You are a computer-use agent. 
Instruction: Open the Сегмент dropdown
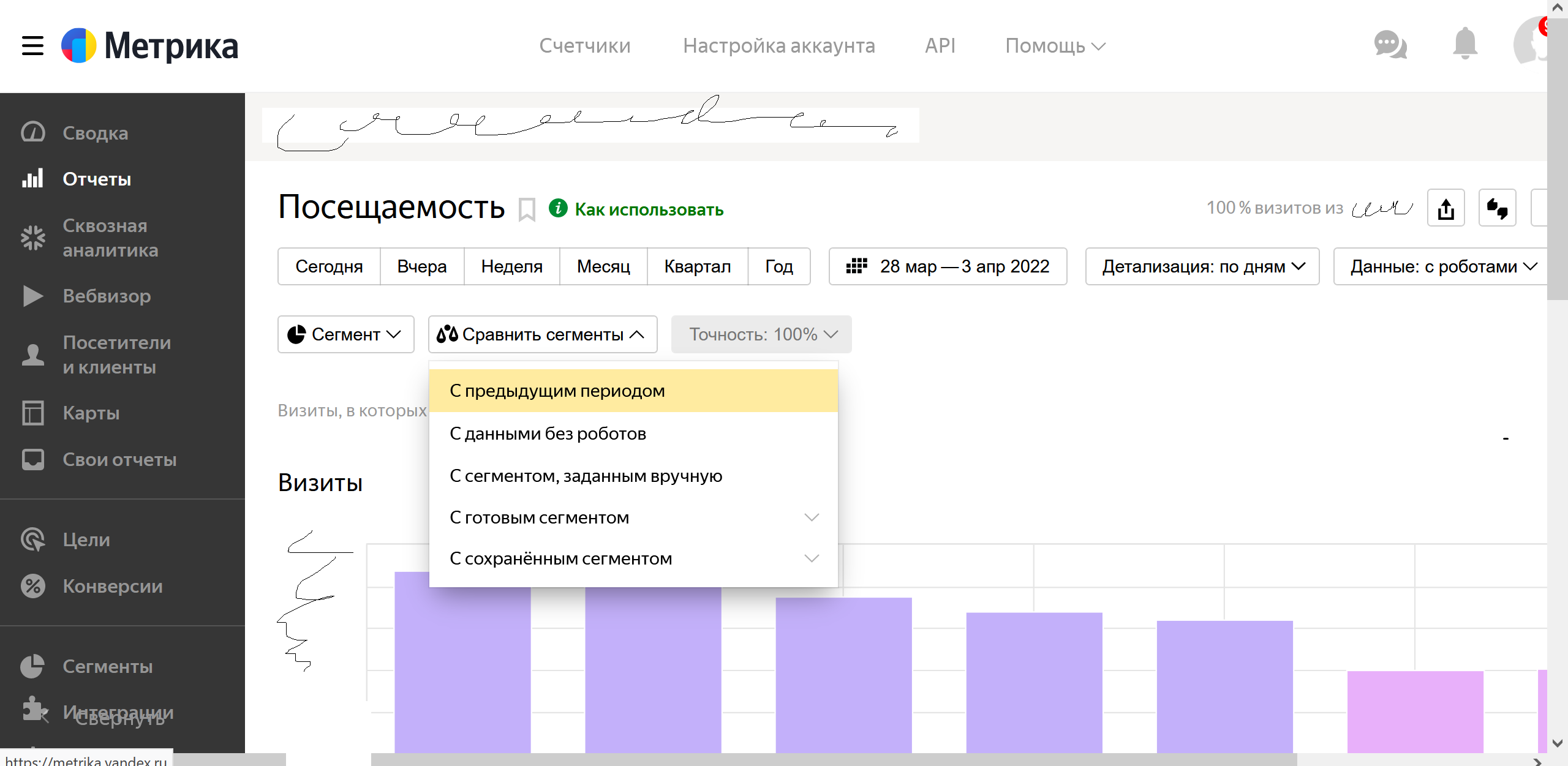(x=346, y=334)
